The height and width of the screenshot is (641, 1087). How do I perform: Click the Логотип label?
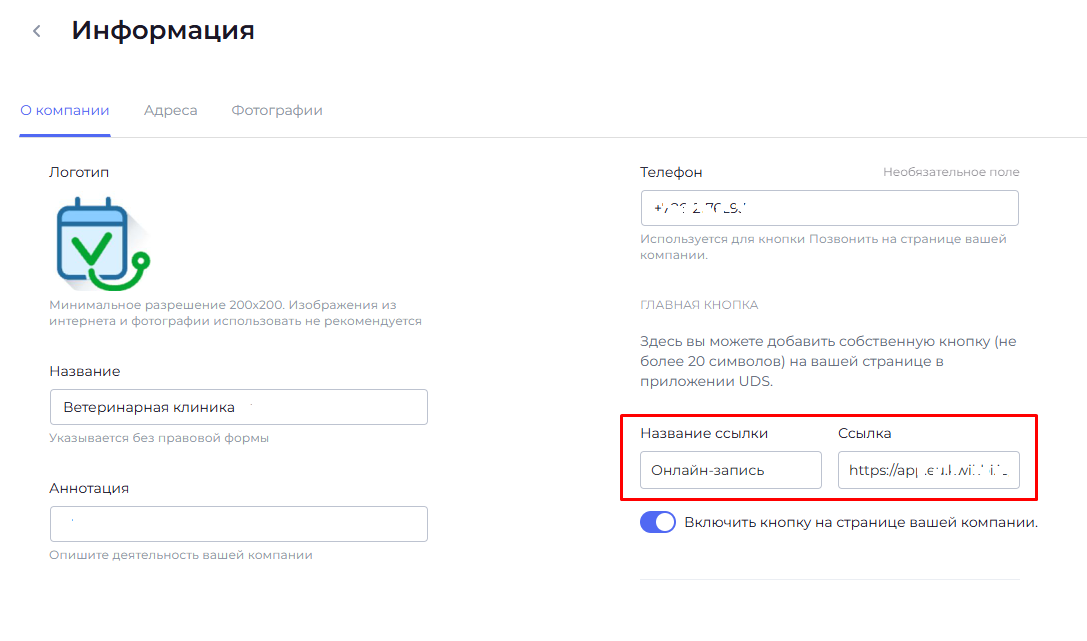[x=79, y=172]
